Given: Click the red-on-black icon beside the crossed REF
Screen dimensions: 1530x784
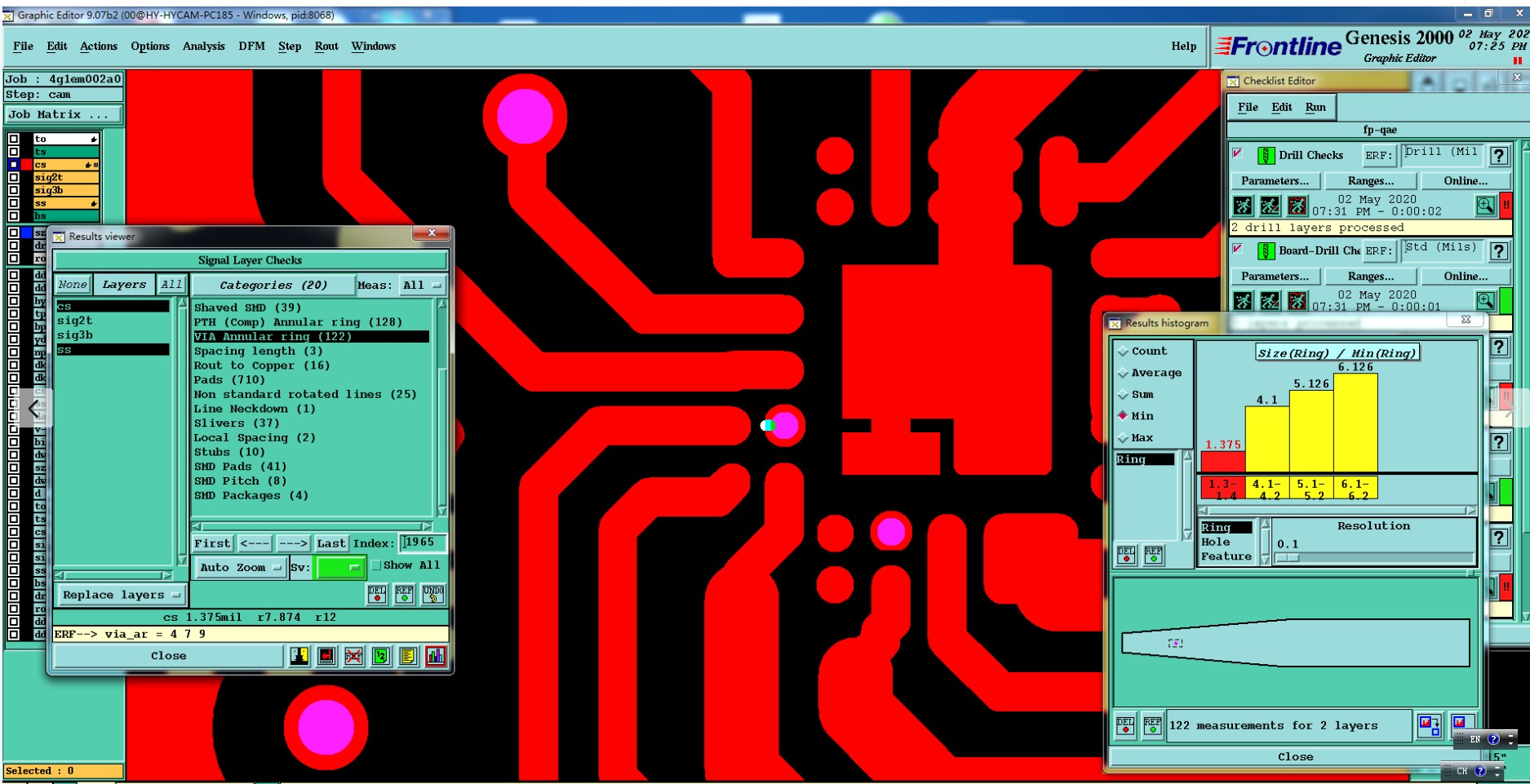Looking at the screenshot, I should pos(326,656).
